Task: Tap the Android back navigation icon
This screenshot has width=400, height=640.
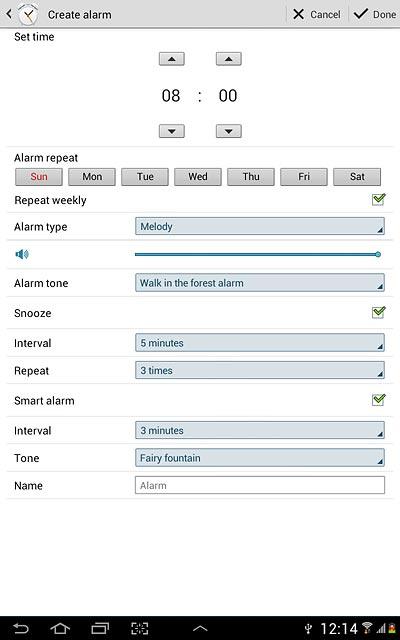Action: [x=21, y=628]
